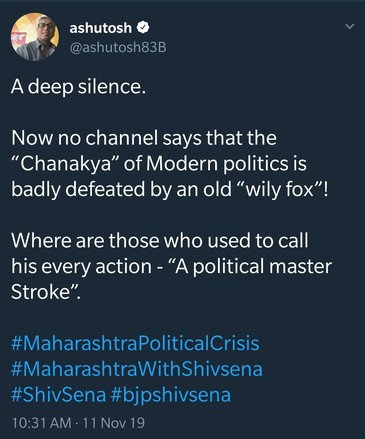
Task: Open hashtag #MaharashtraWithShivsena
Action: 137,369
